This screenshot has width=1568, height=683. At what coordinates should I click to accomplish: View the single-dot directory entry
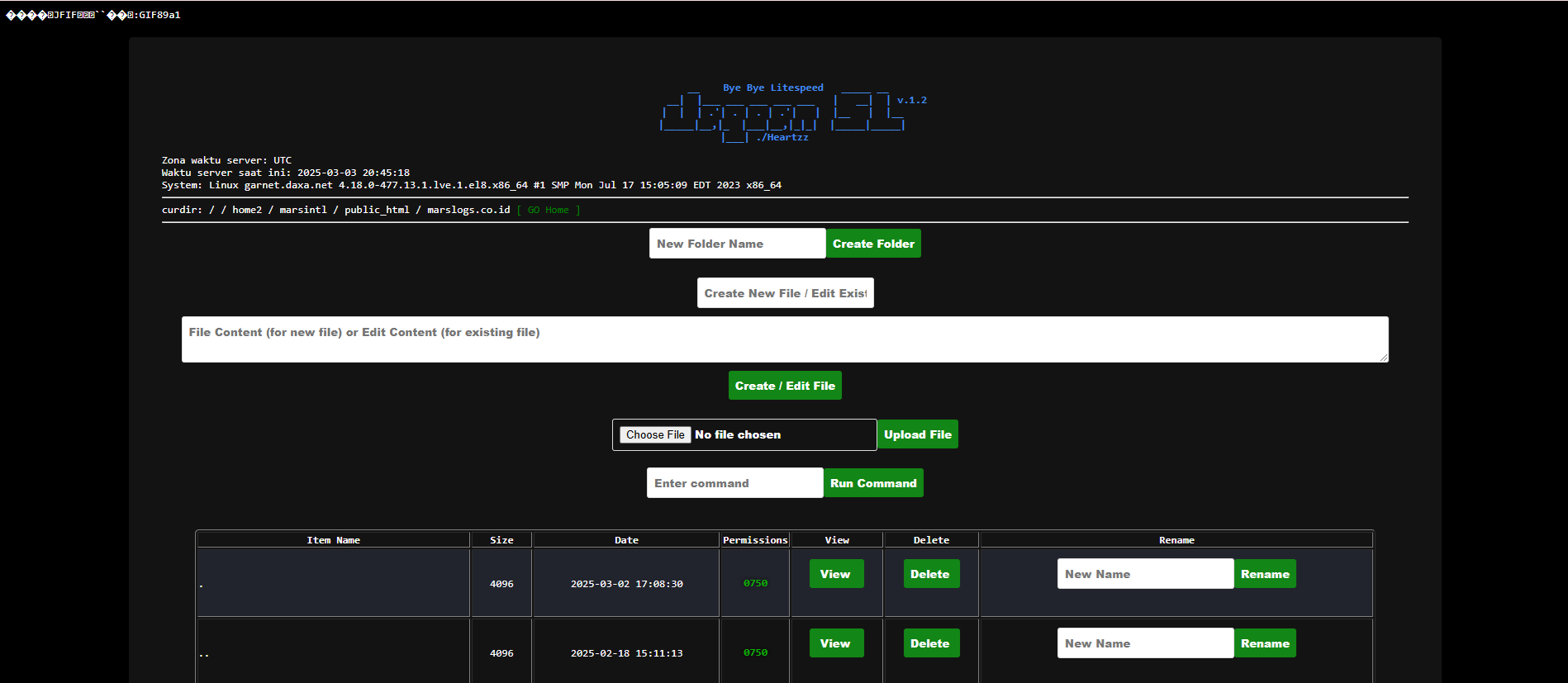point(836,574)
